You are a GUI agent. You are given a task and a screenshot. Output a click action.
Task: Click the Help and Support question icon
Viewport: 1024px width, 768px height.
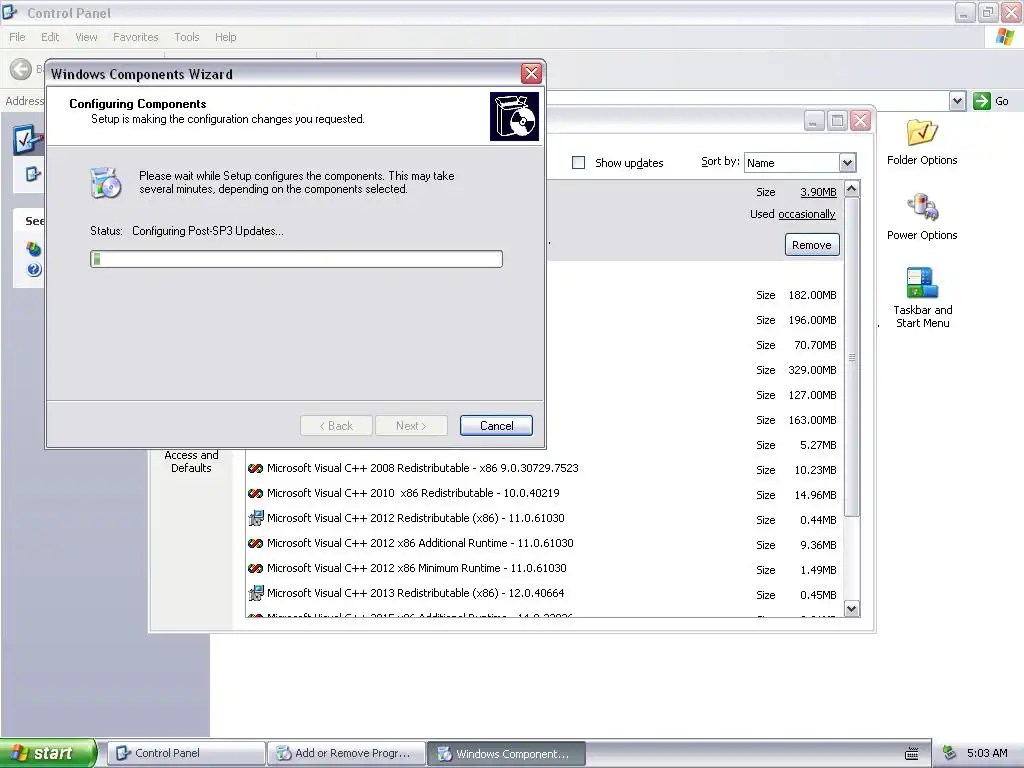tap(34, 269)
